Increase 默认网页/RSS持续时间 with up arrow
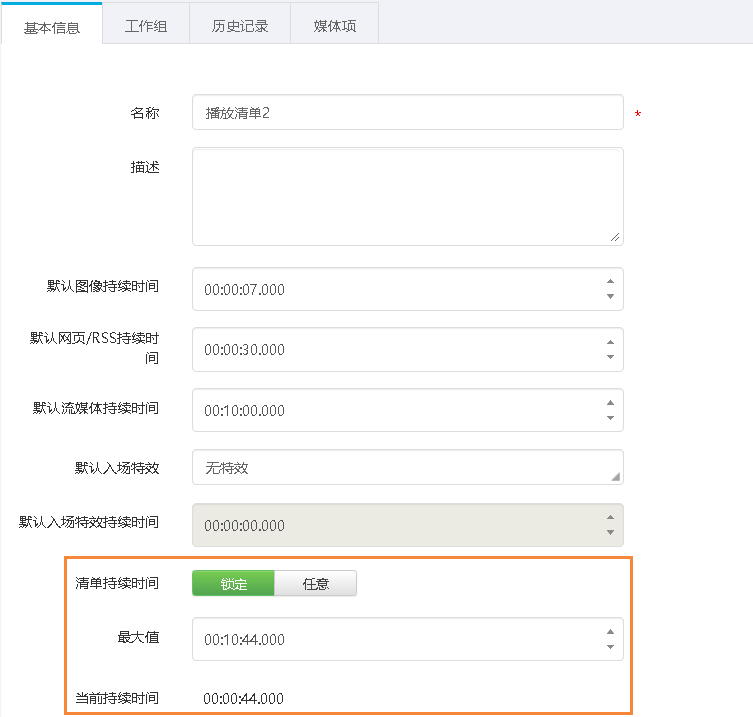 pos(610,342)
